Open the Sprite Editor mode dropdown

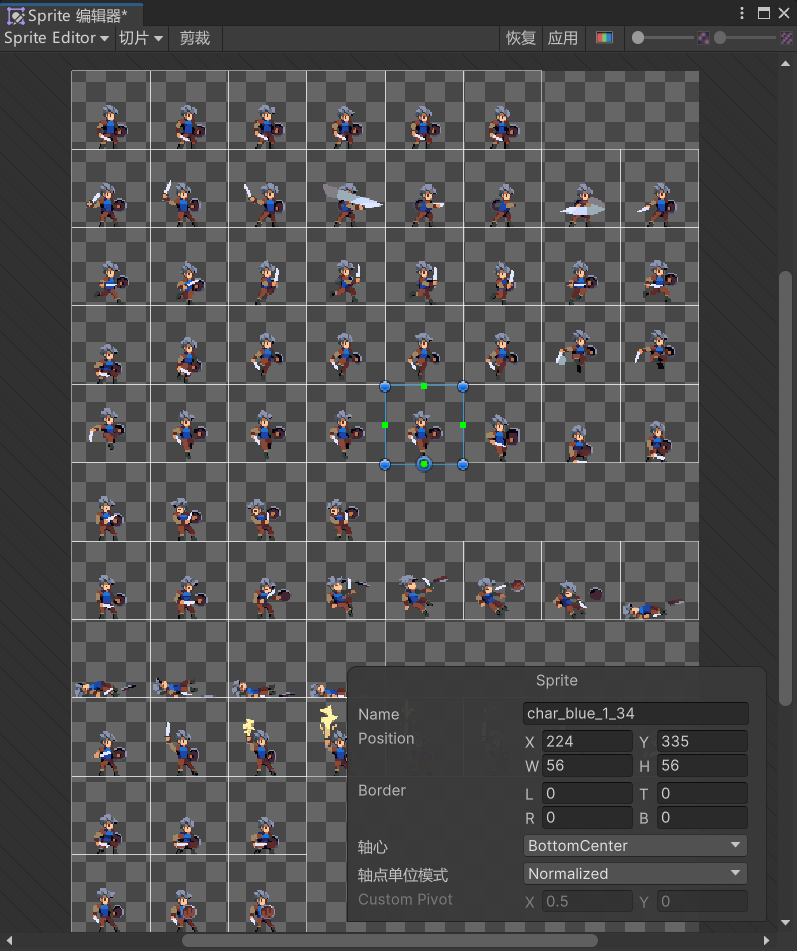[x=57, y=38]
